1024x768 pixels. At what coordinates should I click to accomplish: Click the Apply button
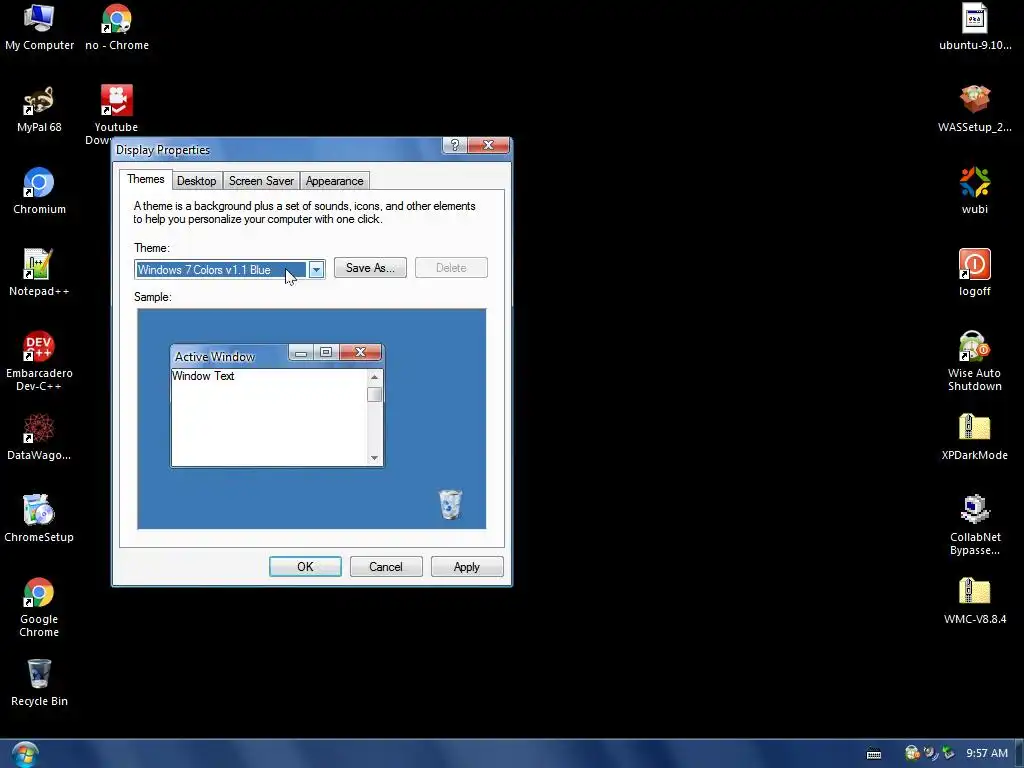(467, 567)
